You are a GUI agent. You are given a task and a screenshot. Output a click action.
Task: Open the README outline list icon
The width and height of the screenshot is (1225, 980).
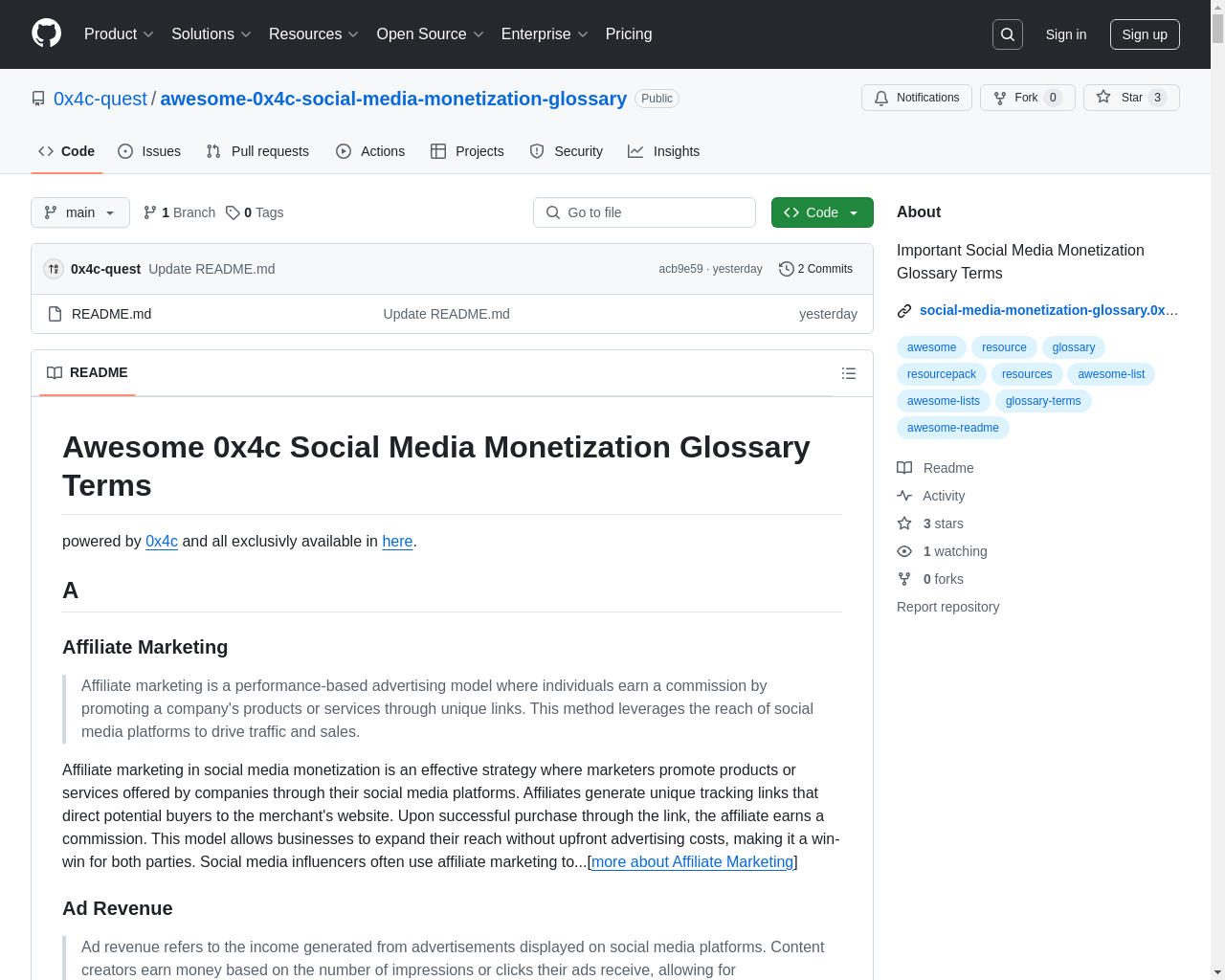click(x=849, y=373)
